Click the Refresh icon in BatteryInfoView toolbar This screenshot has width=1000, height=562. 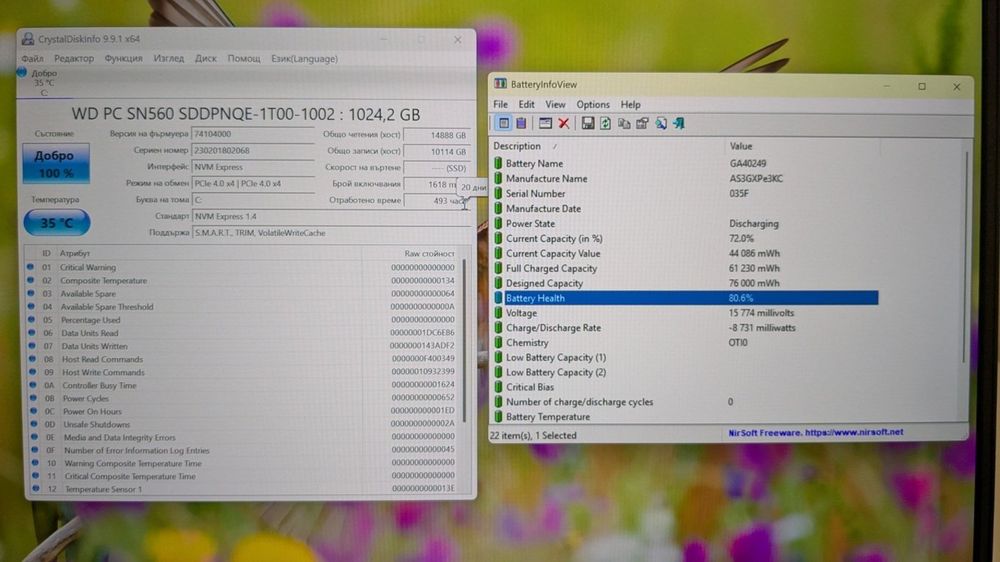605,123
